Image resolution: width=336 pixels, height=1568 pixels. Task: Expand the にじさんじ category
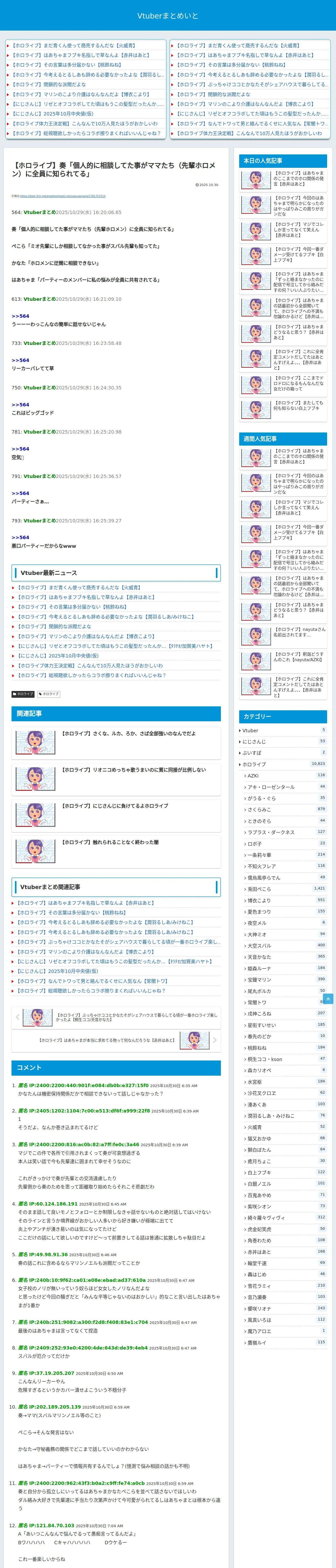click(283, 741)
